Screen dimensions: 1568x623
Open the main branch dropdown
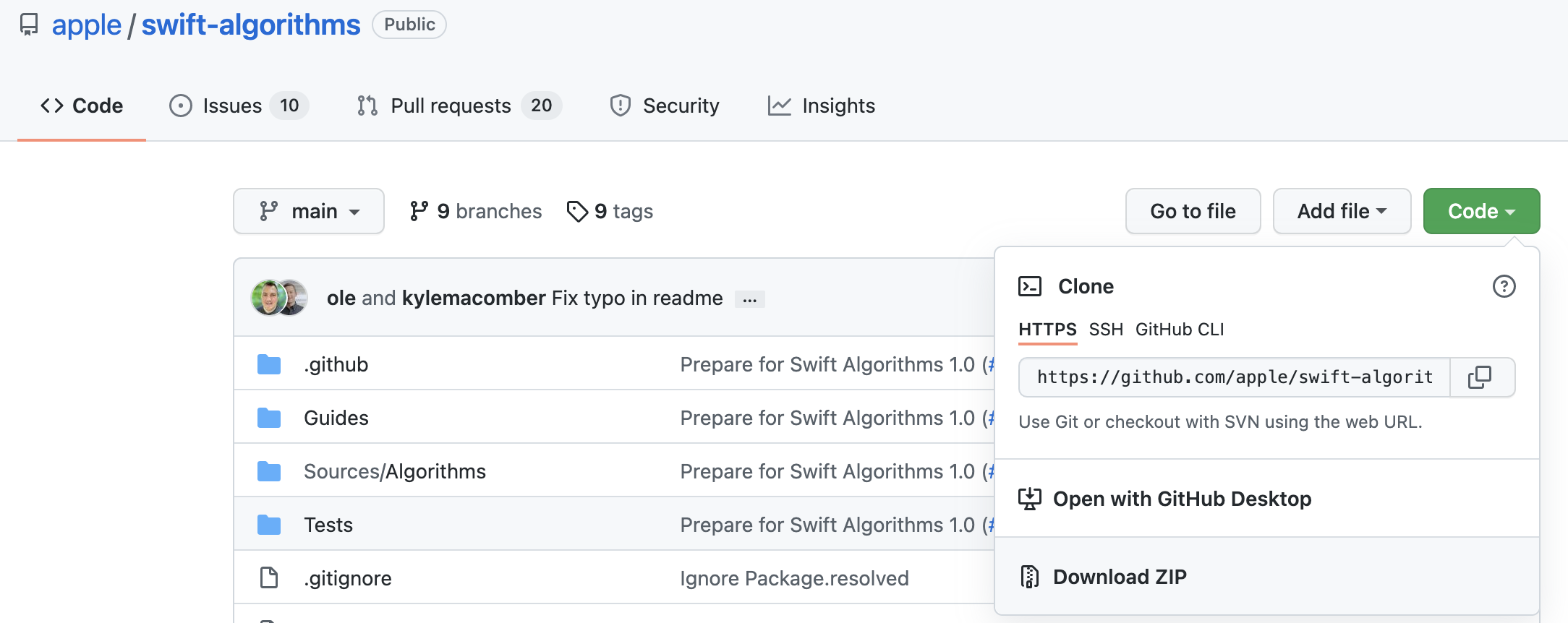click(309, 211)
